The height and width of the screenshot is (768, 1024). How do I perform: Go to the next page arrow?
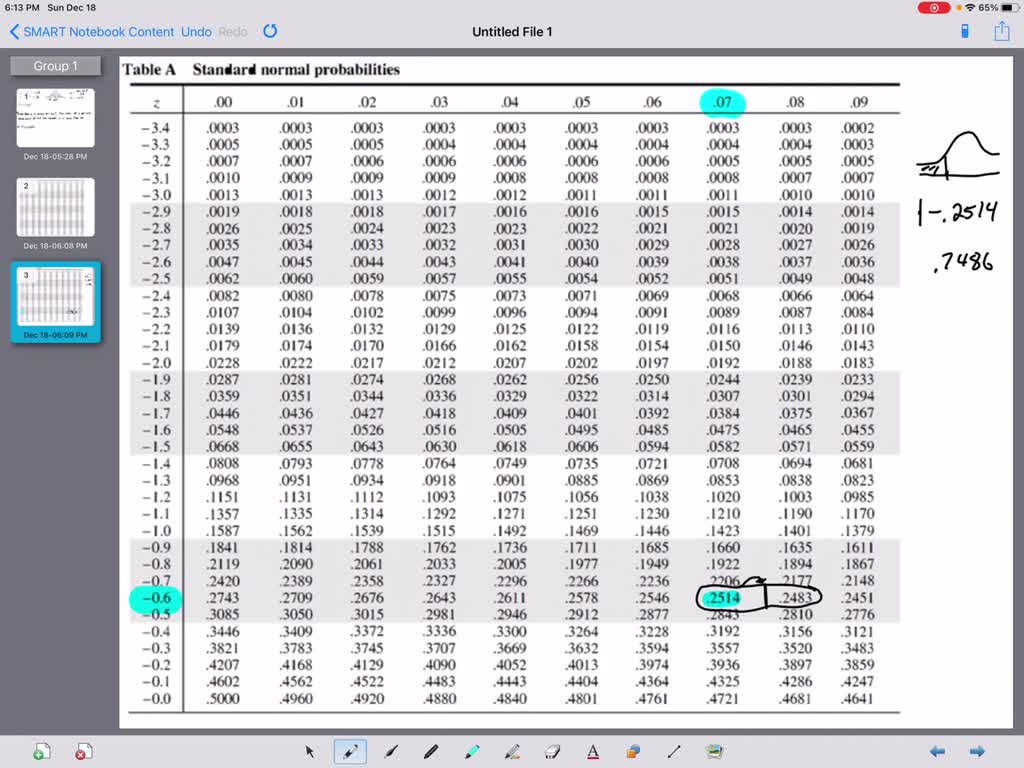(x=977, y=752)
